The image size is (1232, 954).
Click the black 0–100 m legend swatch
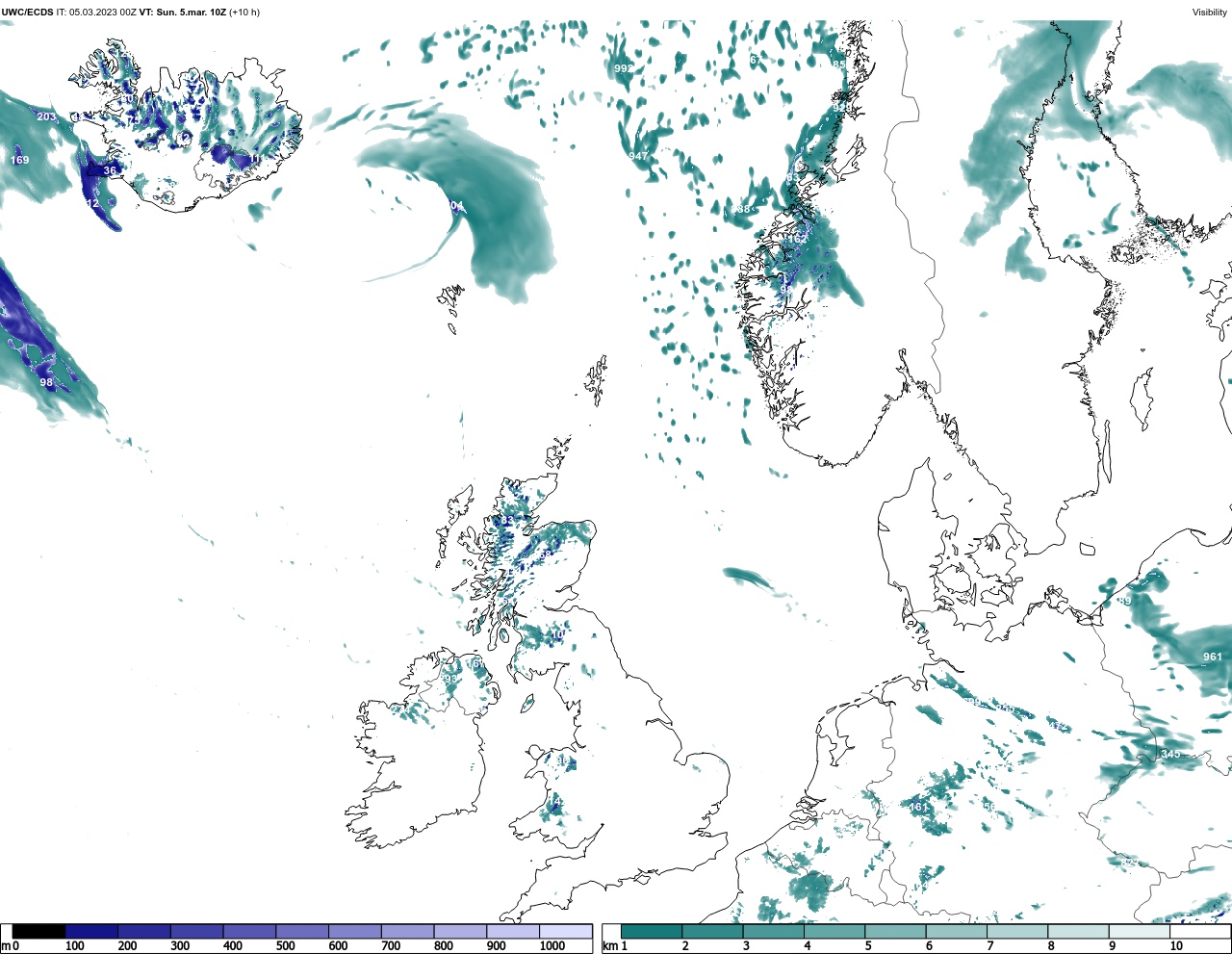[39, 931]
